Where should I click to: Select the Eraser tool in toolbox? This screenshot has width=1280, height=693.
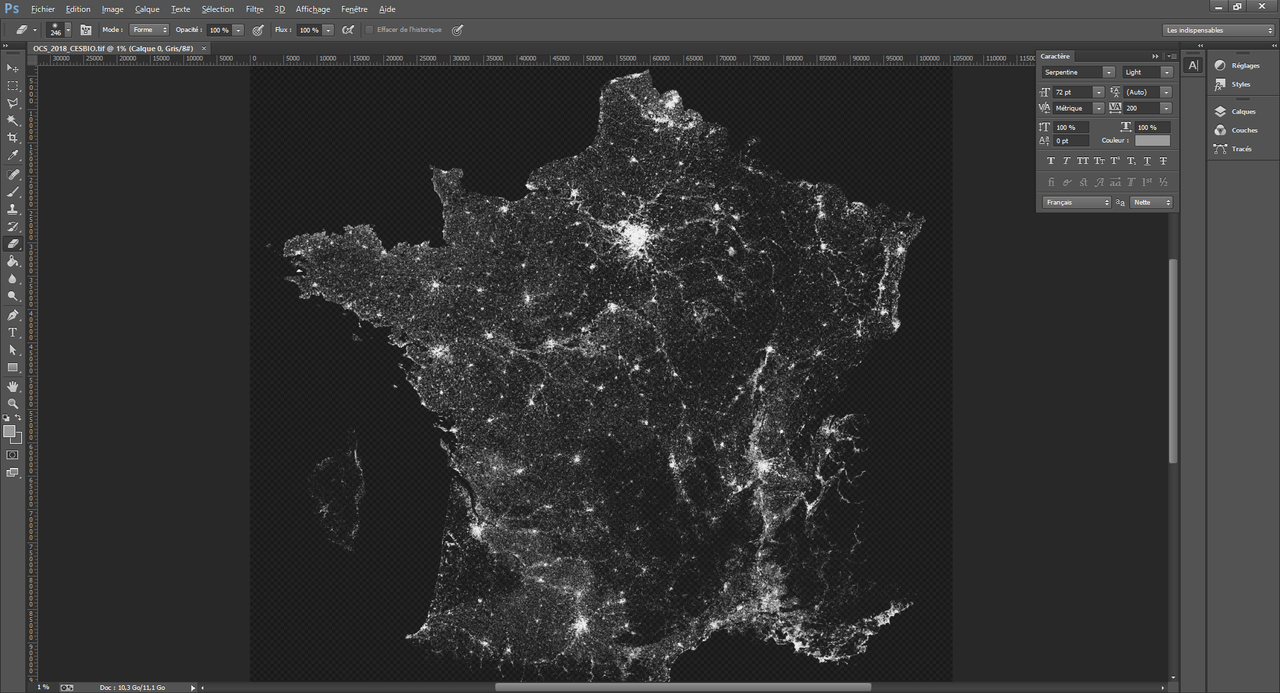13,243
